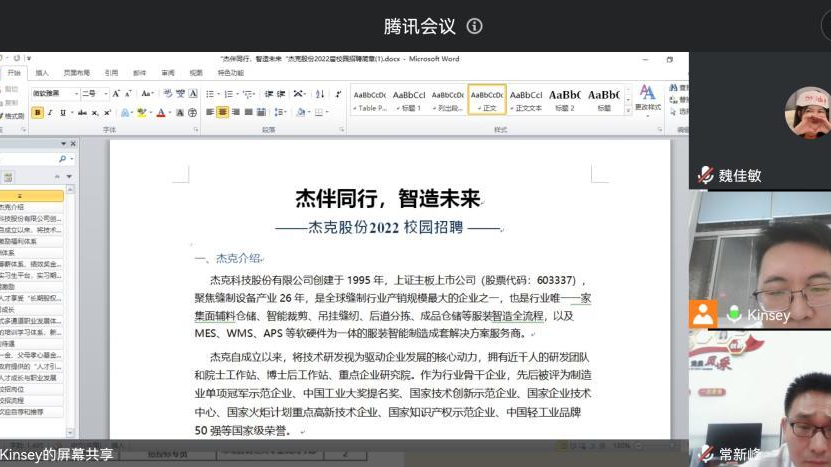Select the 正文文本 style in gallery
This screenshot has width=831, height=467.
click(x=526, y=99)
